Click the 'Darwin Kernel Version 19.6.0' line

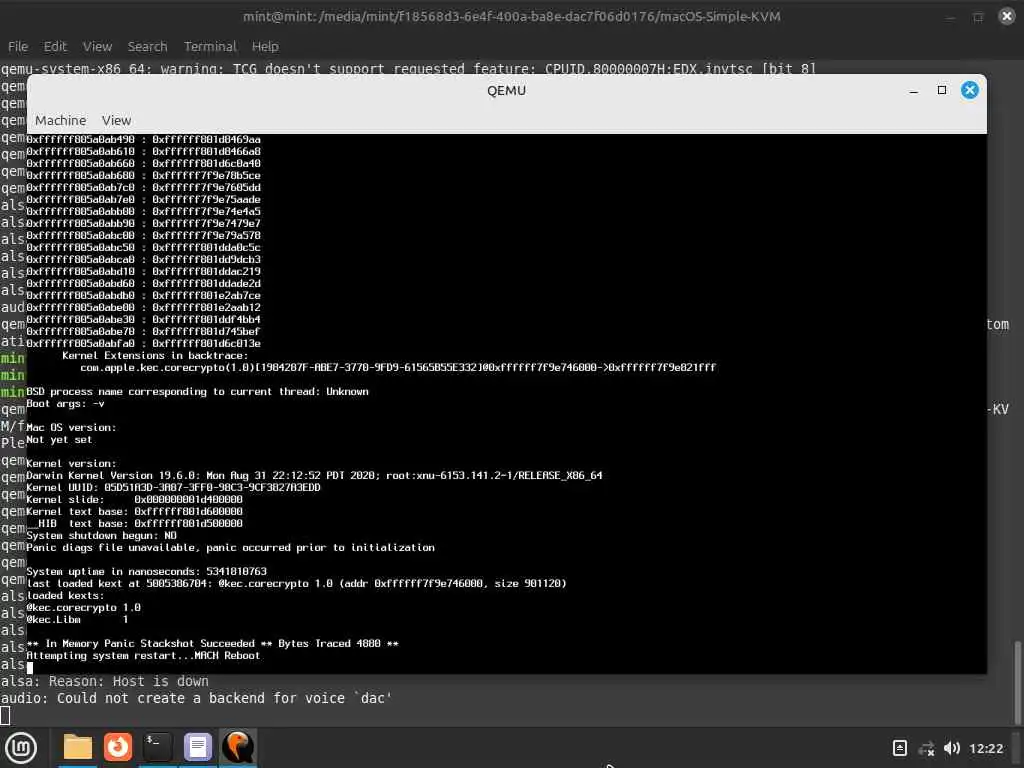(314, 475)
